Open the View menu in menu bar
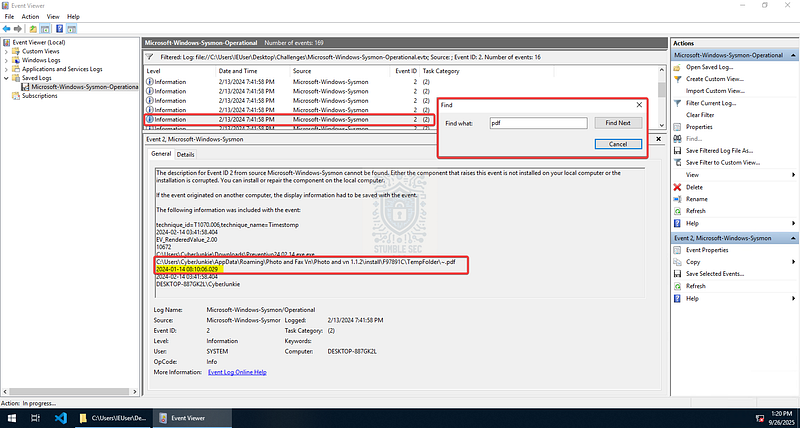This screenshot has width=800, height=428. coord(53,17)
